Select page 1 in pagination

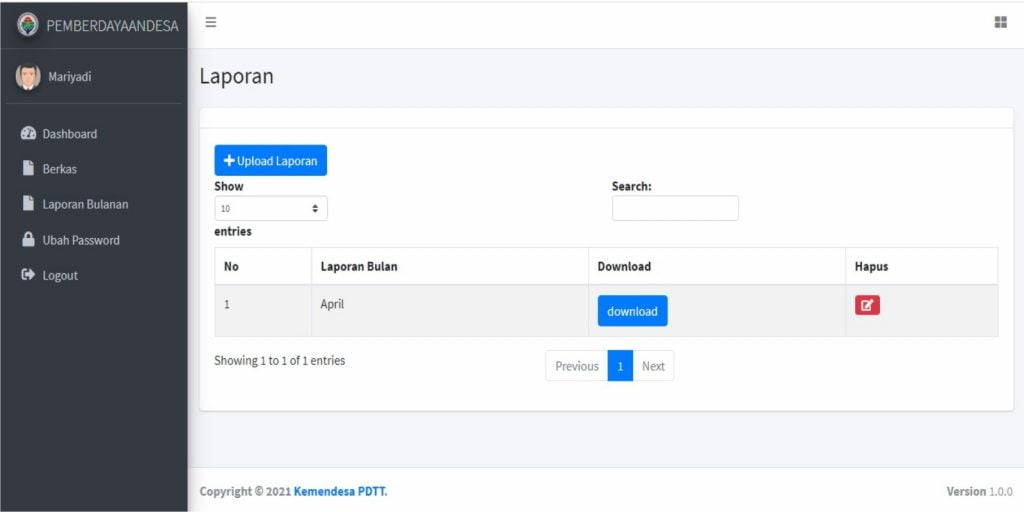tap(620, 366)
